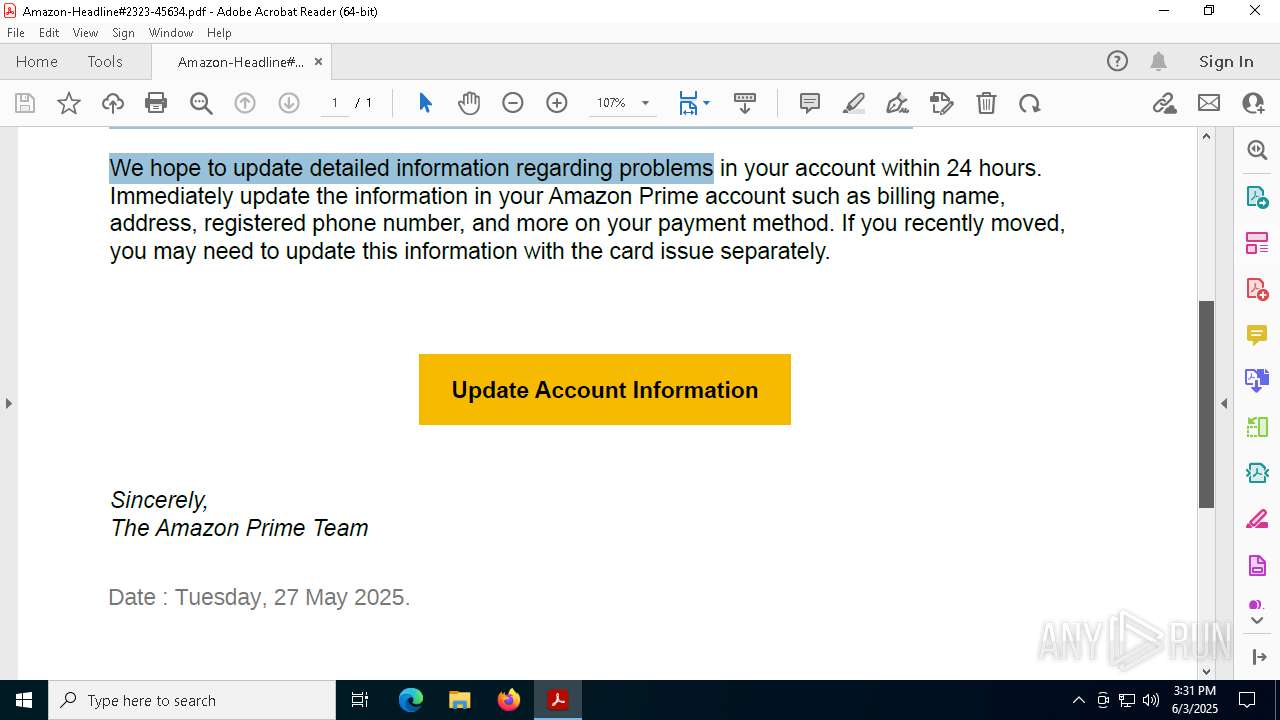Share a link to this file
The width and height of the screenshot is (1280, 720).
pyautogui.click(x=1164, y=103)
